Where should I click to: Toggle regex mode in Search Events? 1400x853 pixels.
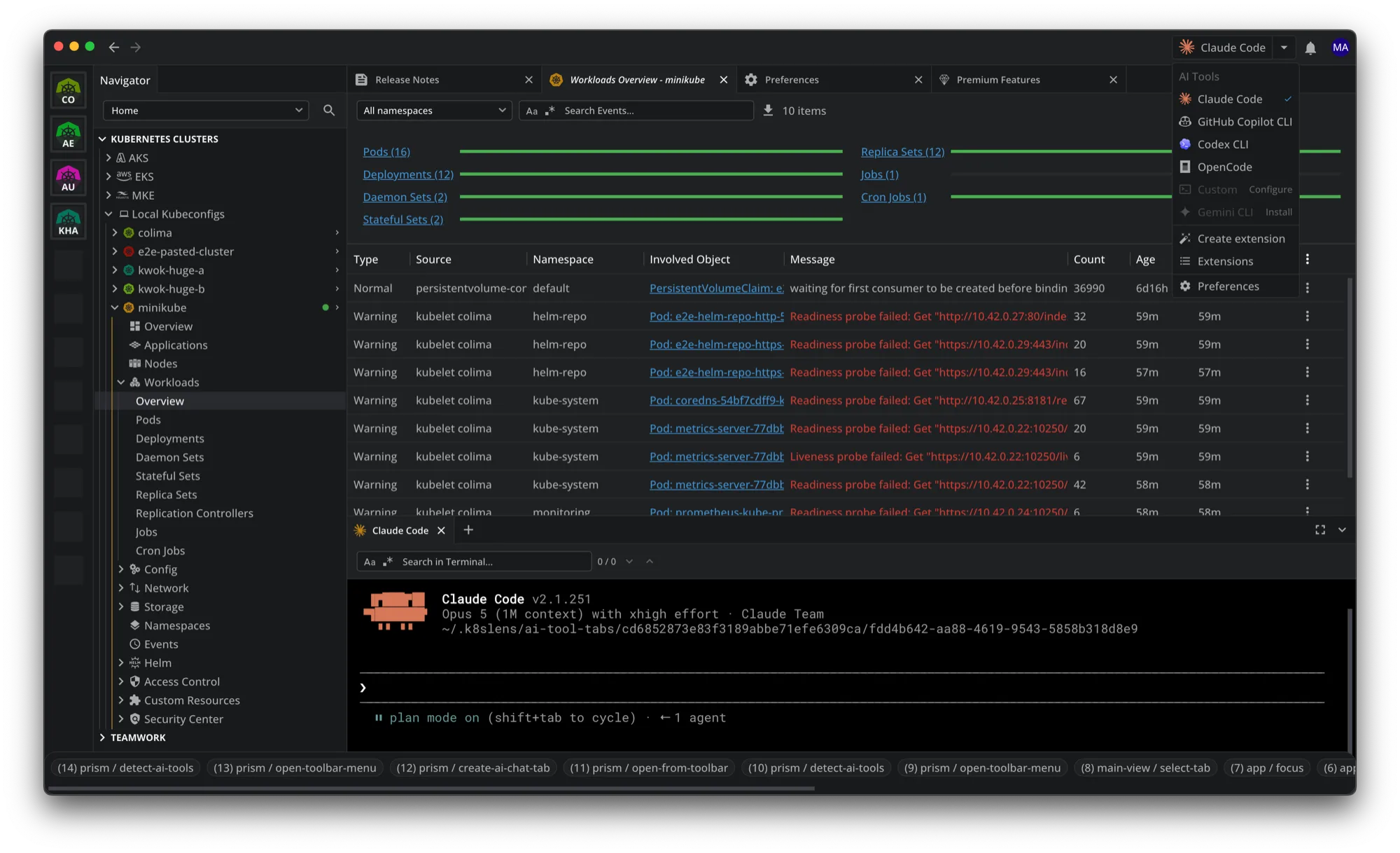point(550,111)
